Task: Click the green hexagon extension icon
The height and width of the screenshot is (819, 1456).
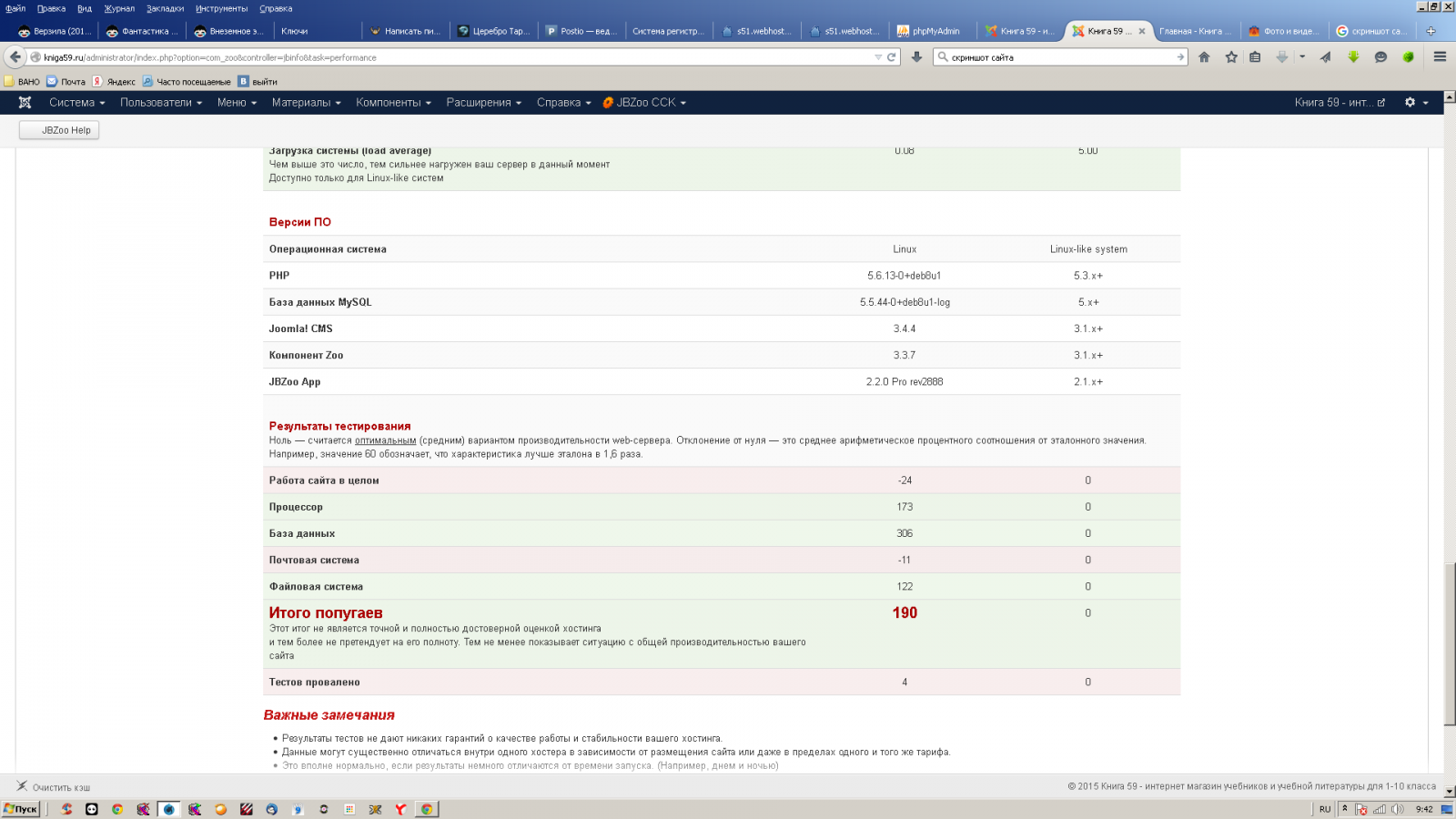Action: [x=1408, y=56]
